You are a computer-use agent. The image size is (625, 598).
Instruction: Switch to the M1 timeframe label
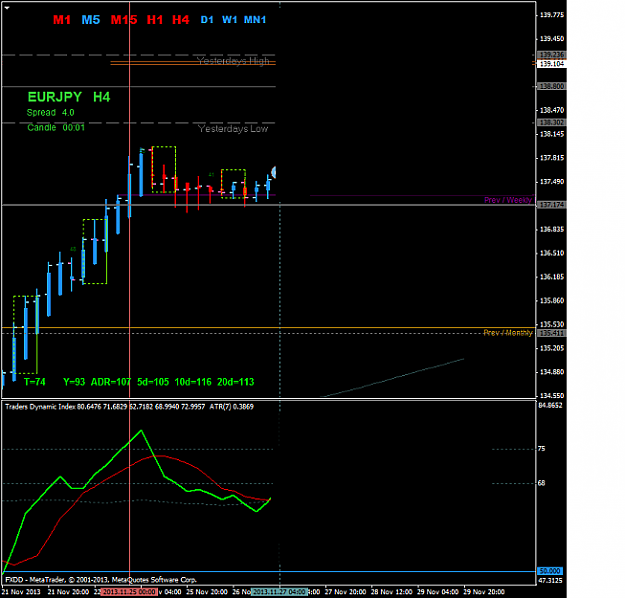tap(62, 20)
